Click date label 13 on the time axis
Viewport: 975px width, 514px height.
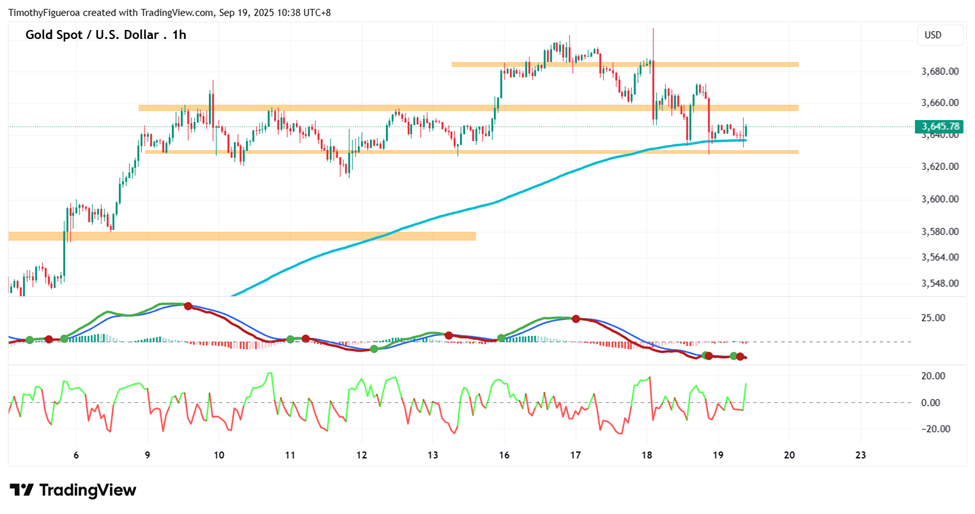433,455
